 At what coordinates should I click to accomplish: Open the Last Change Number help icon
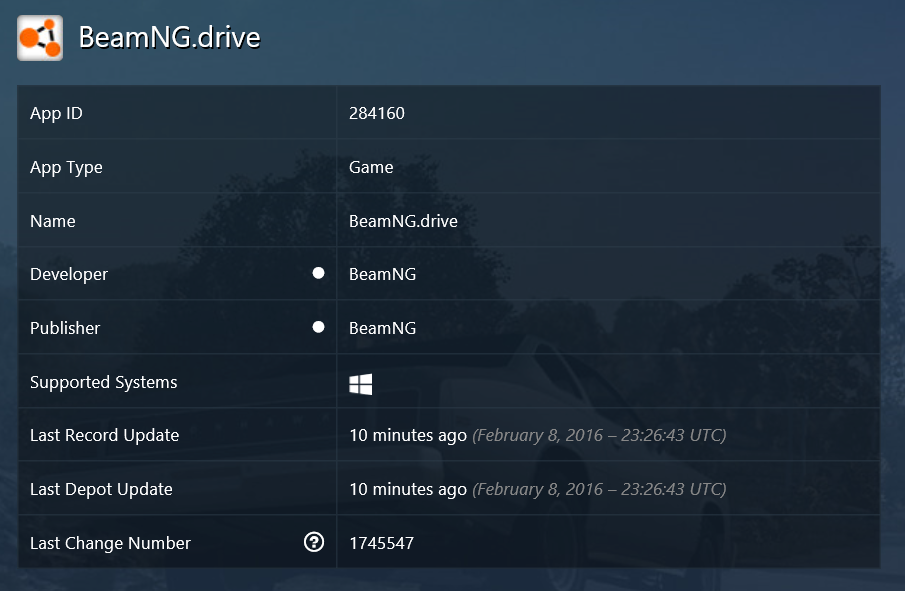point(314,542)
